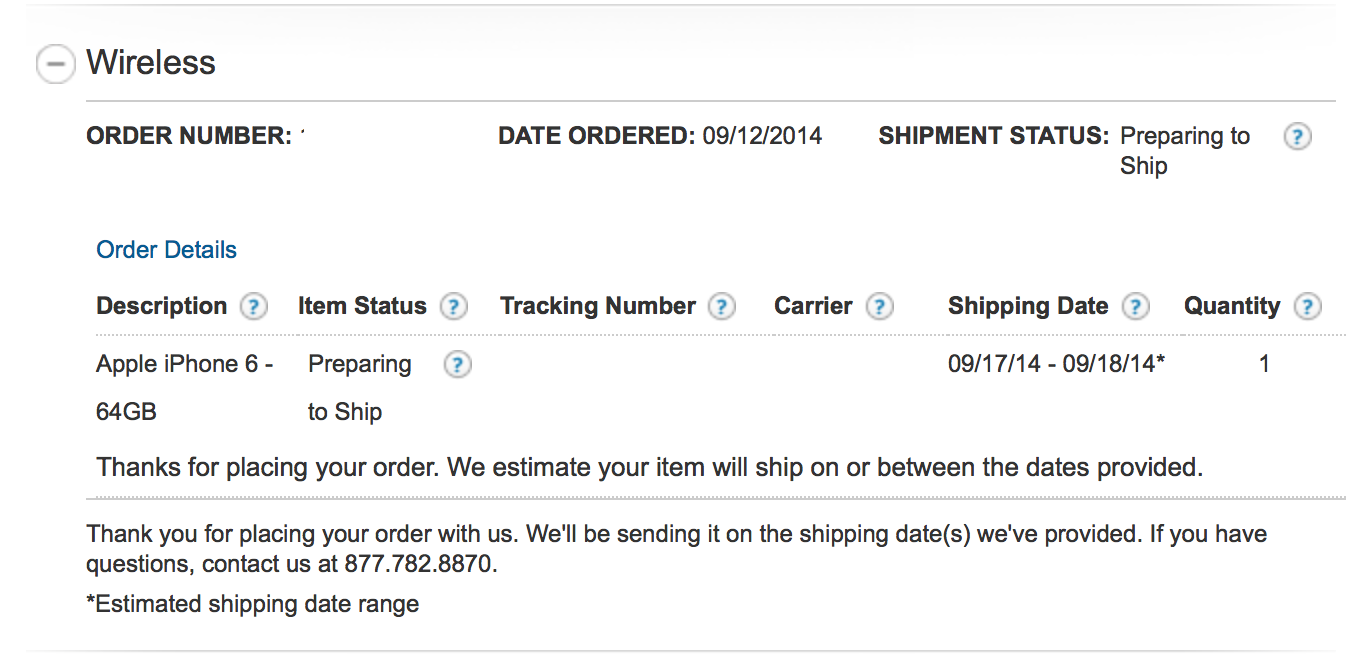Open help beside the item's Preparing to Ship status
Screen dimensions: 1366x654
point(457,365)
